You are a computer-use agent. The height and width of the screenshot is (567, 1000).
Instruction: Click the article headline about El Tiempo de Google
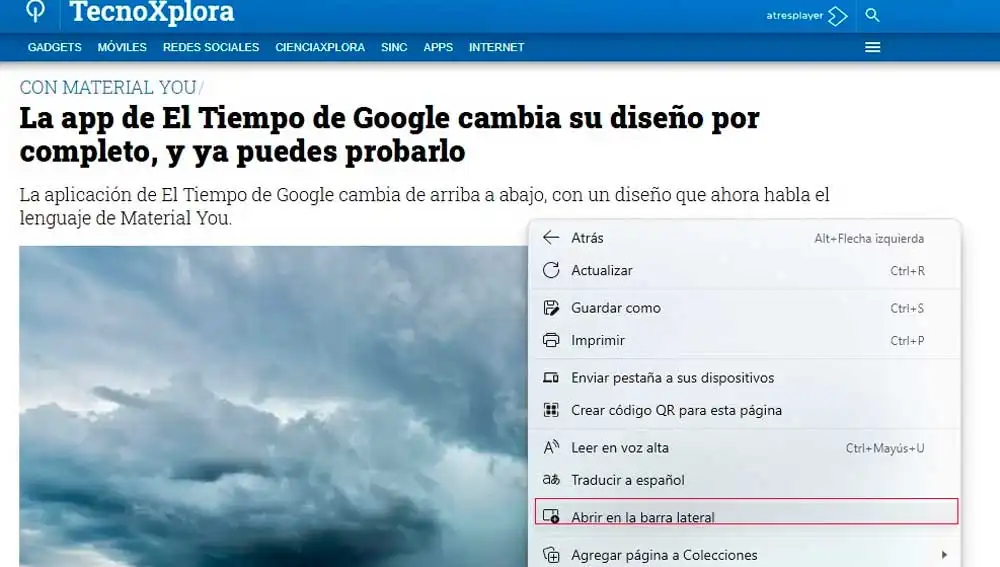[x=389, y=135]
